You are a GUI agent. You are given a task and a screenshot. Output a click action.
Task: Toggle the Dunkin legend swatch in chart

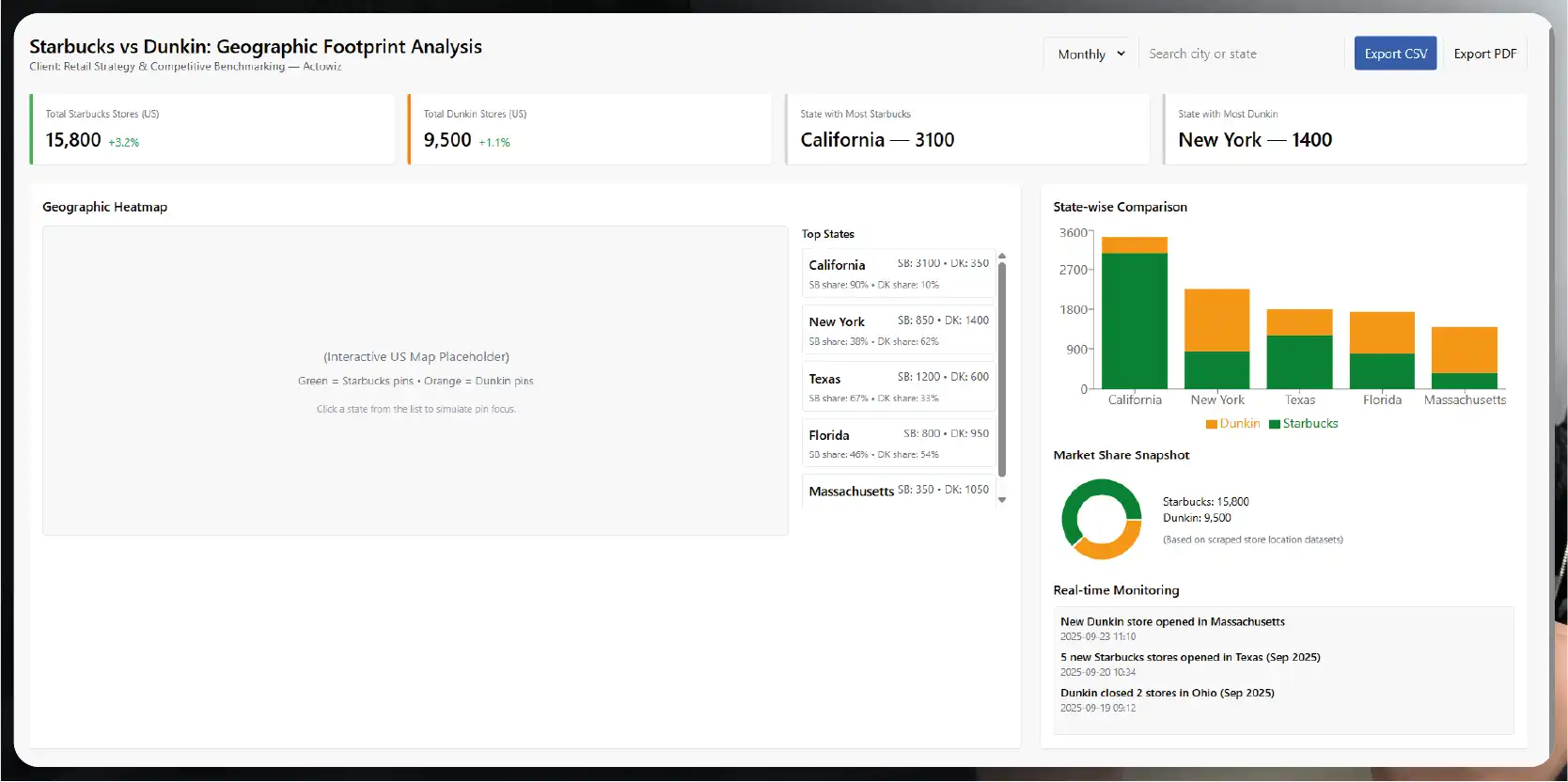click(1212, 425)
